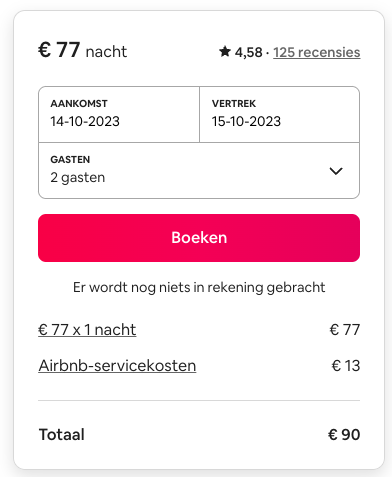Open Airbnb-servicekosten details link
This screenshot has height=477, width=392.
[117, 366]
